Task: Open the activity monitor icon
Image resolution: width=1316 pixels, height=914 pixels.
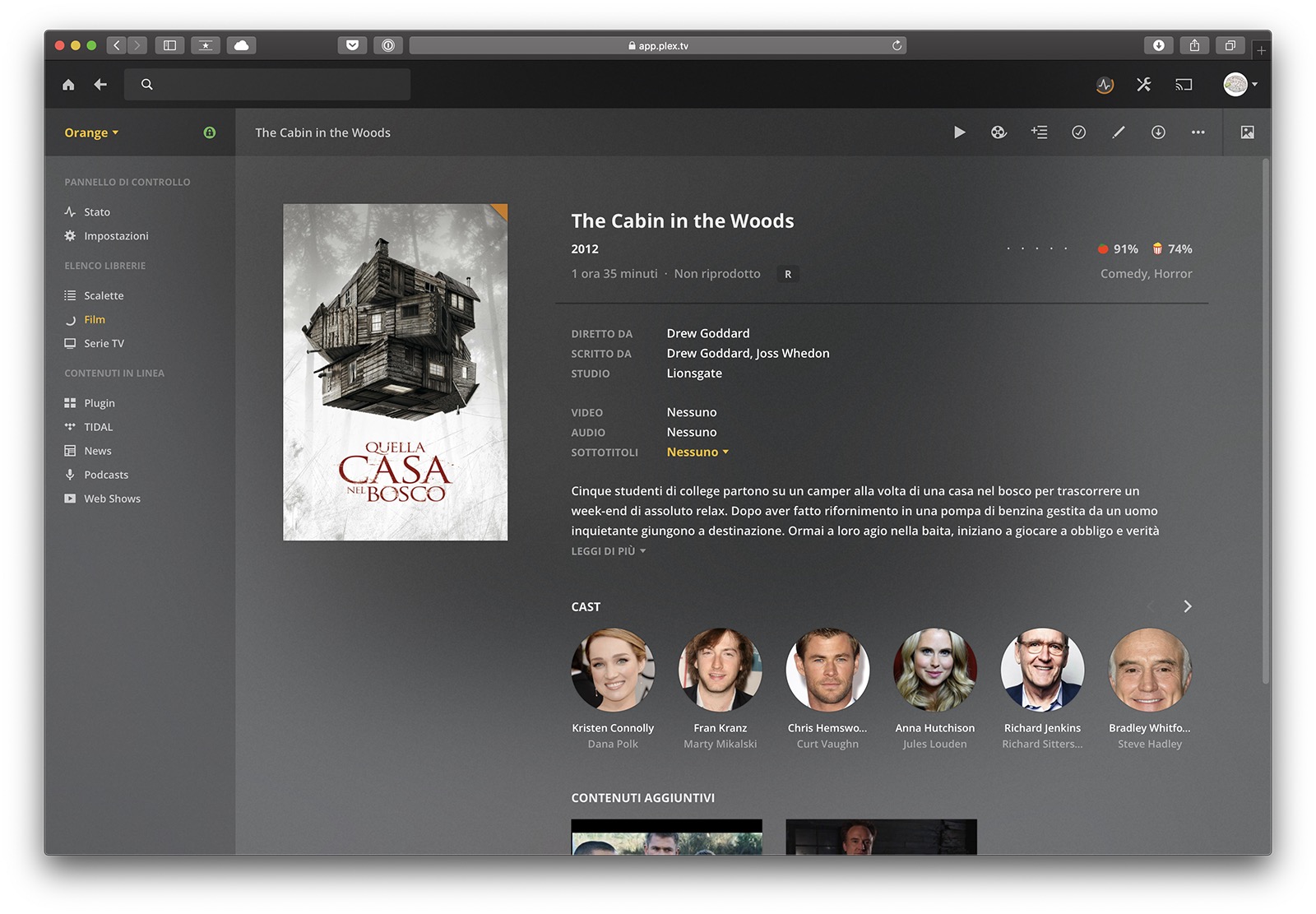Action: coord(1105,85)
